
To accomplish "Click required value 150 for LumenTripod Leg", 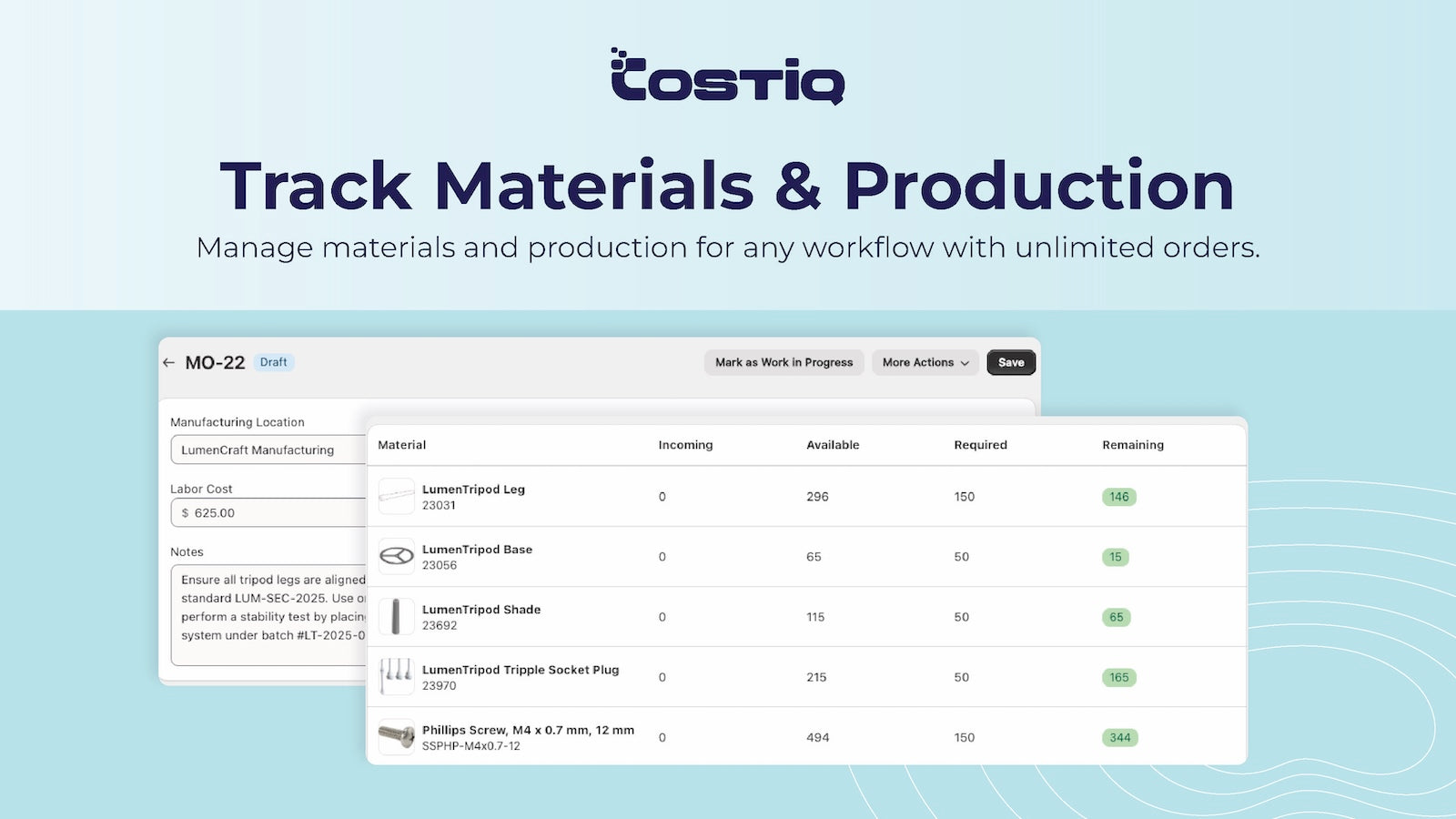I will (964, 497).
